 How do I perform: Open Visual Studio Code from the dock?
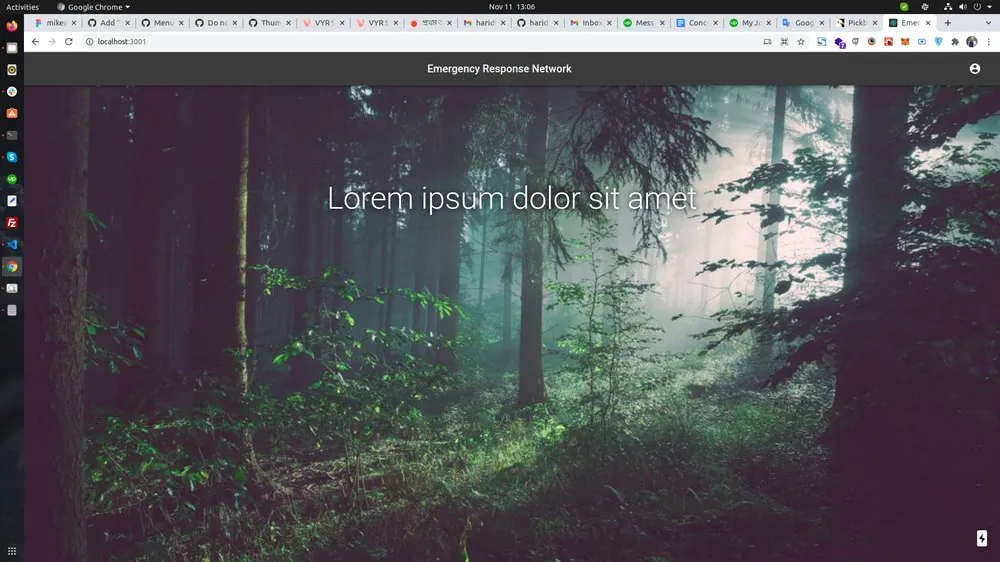(x=12, y=244)
